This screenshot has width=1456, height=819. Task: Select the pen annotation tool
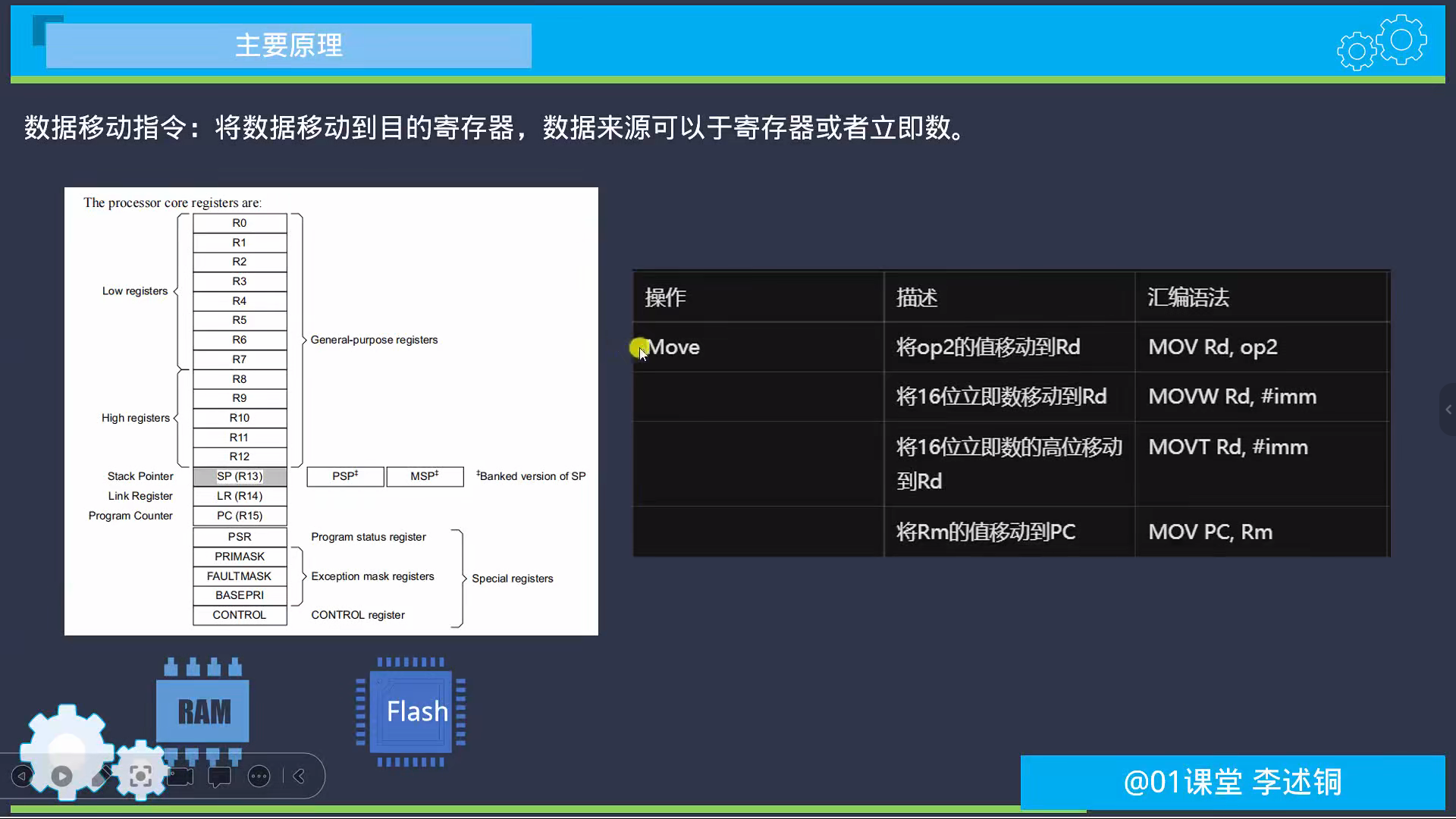(102, 776)
